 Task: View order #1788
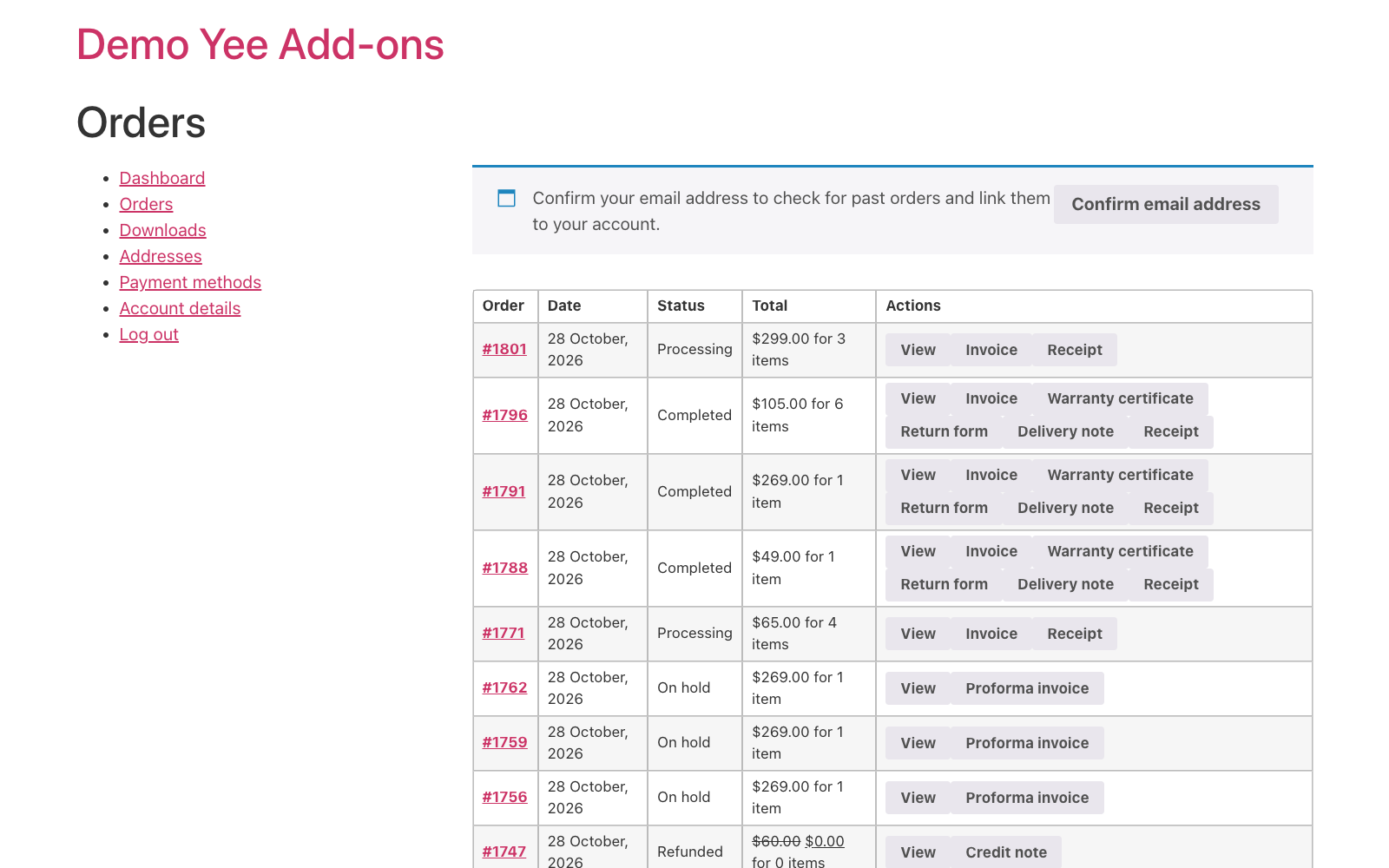click(918, 551)
